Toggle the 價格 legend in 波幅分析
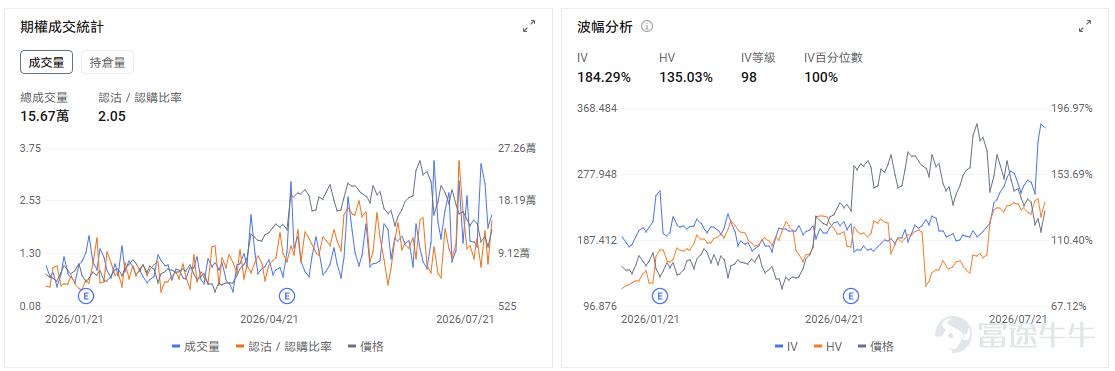 pyautogui.click(x=875, y=347)
